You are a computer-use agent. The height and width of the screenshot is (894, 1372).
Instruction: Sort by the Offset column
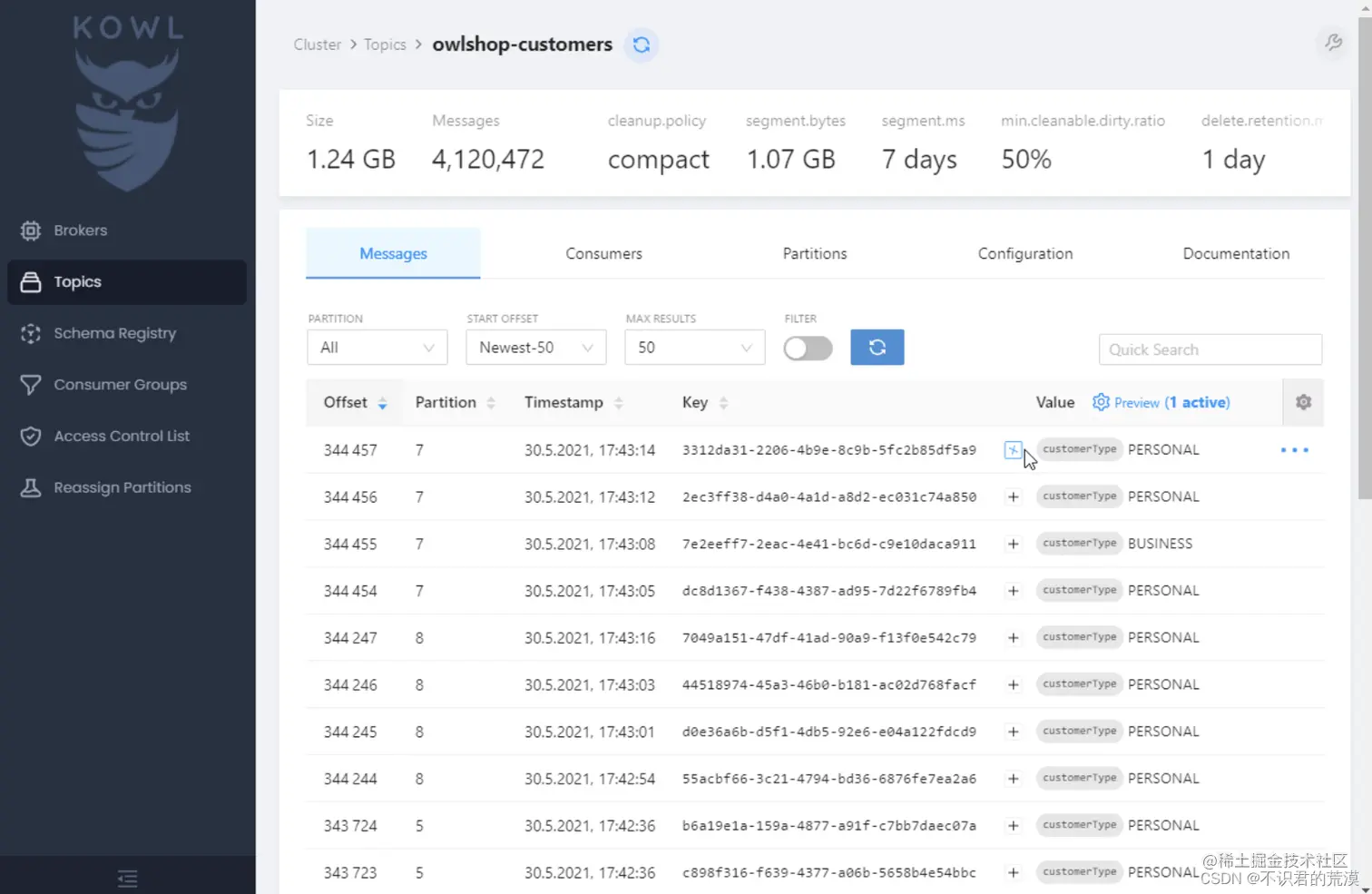pos(356,402)
